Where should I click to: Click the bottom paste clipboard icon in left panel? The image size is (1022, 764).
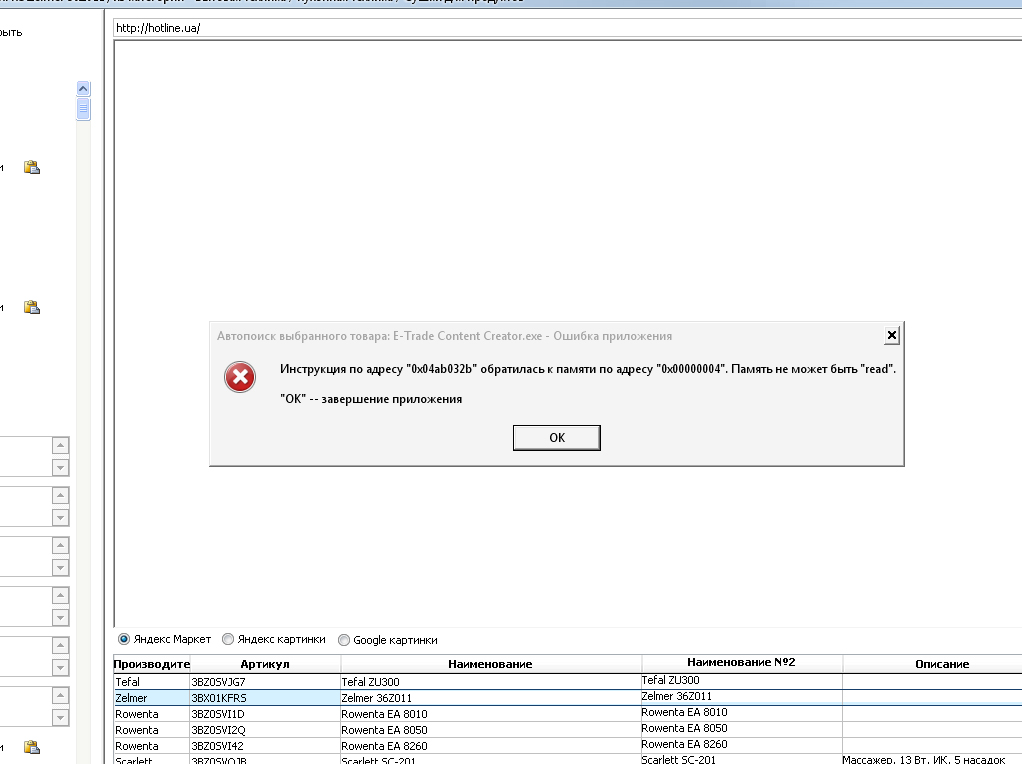point(32,747)
